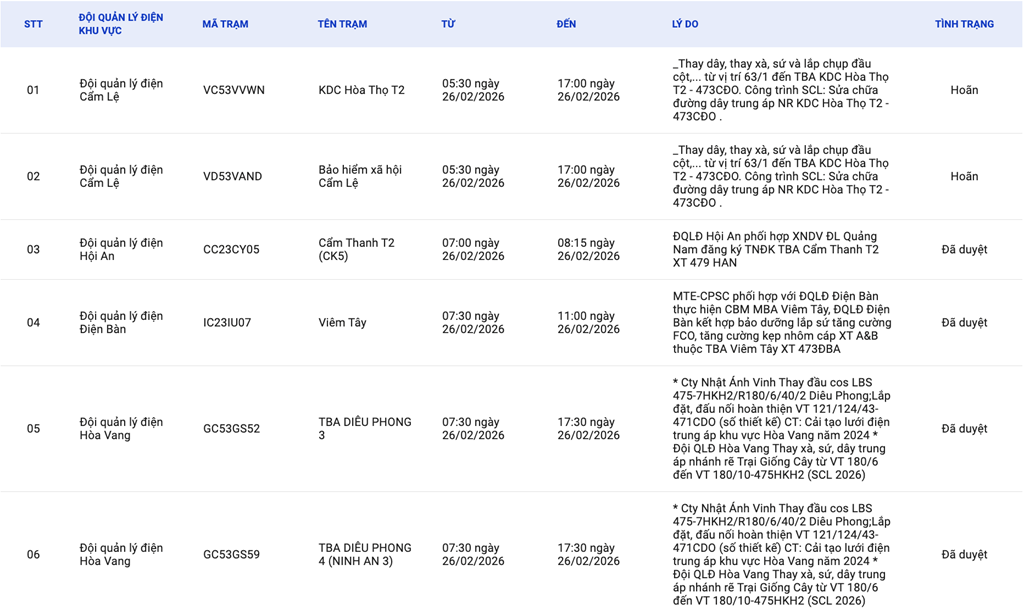Click the TBA DIÊU PHONG 3 station name
Screen dimensions: 1024x609
click(364, 429)
